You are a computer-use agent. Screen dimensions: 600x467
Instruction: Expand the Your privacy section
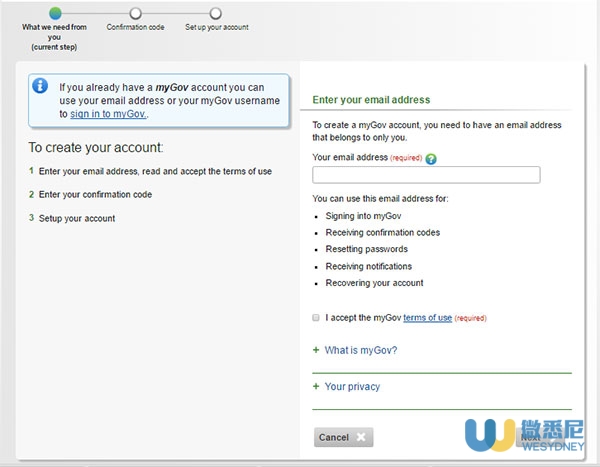352,387
